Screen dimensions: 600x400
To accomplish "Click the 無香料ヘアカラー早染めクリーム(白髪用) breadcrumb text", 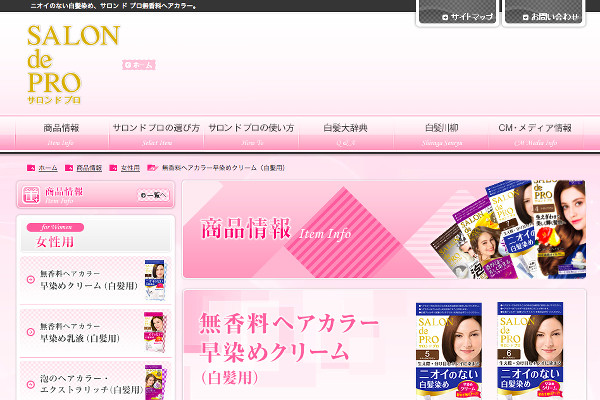I will coord(223,168).
